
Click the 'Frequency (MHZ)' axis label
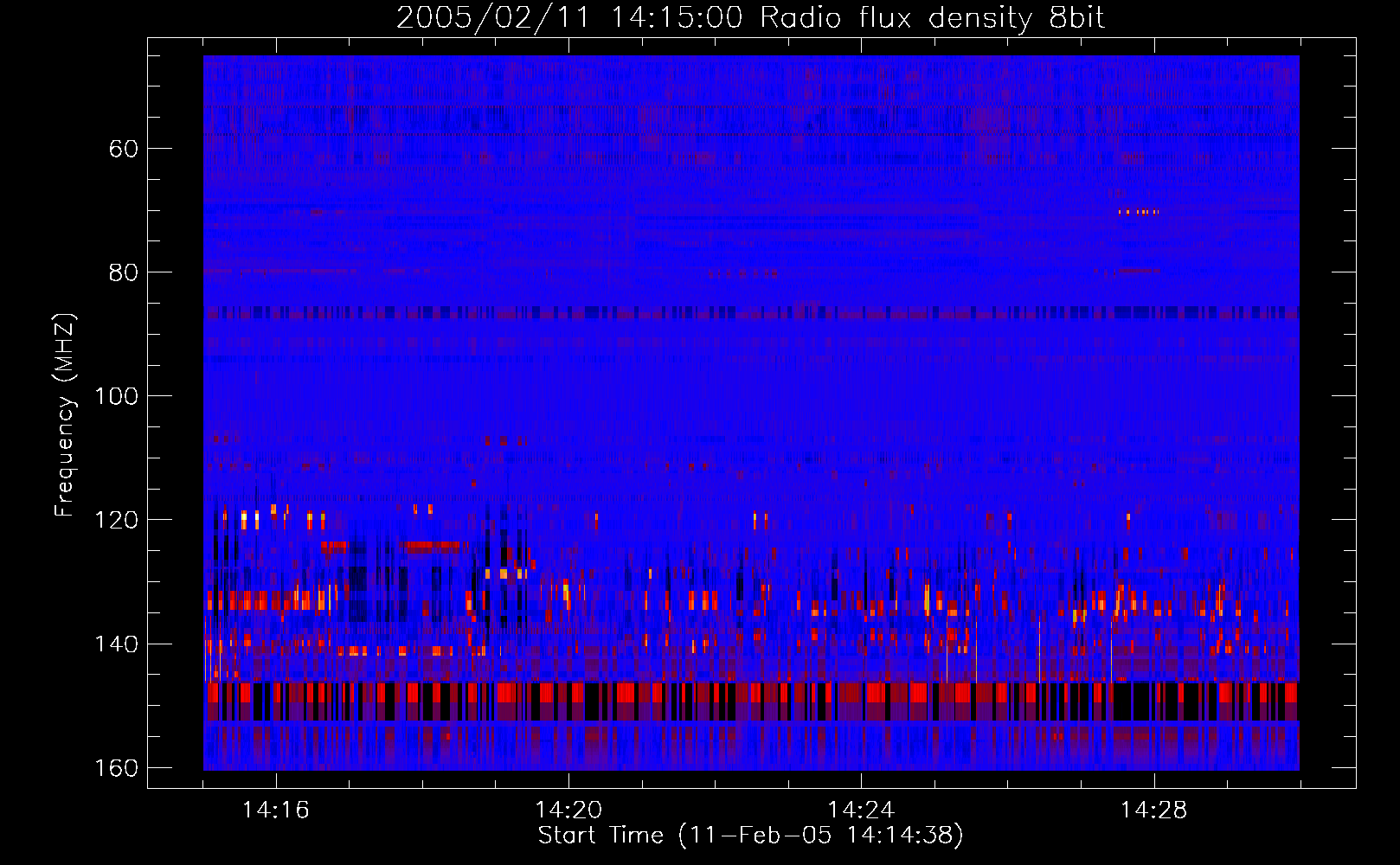(x=65, y=415)
